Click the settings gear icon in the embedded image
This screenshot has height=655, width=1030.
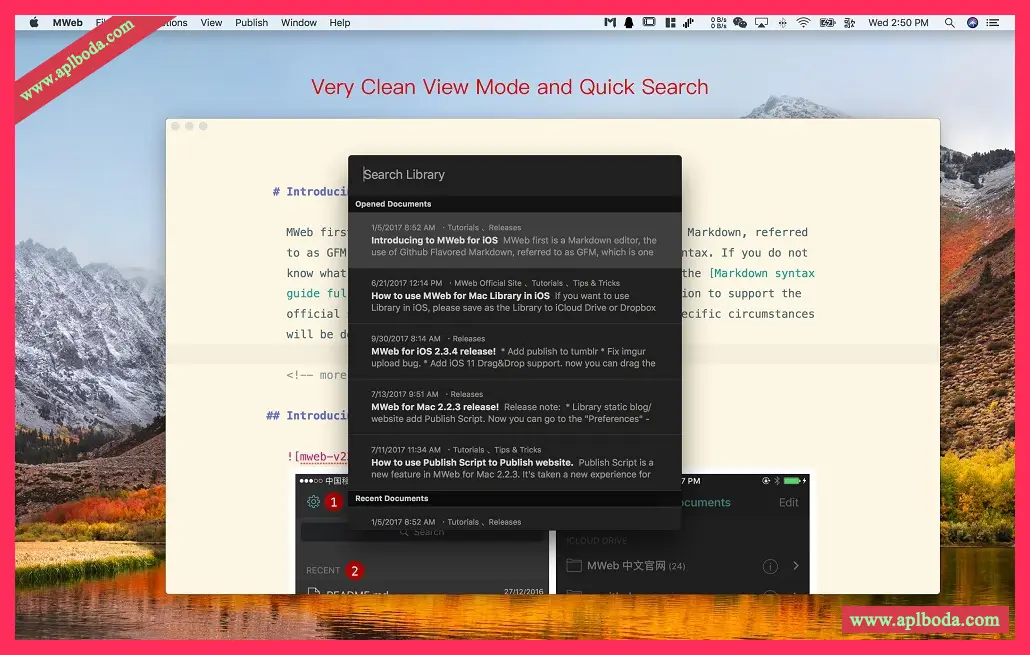coord(313,502)
